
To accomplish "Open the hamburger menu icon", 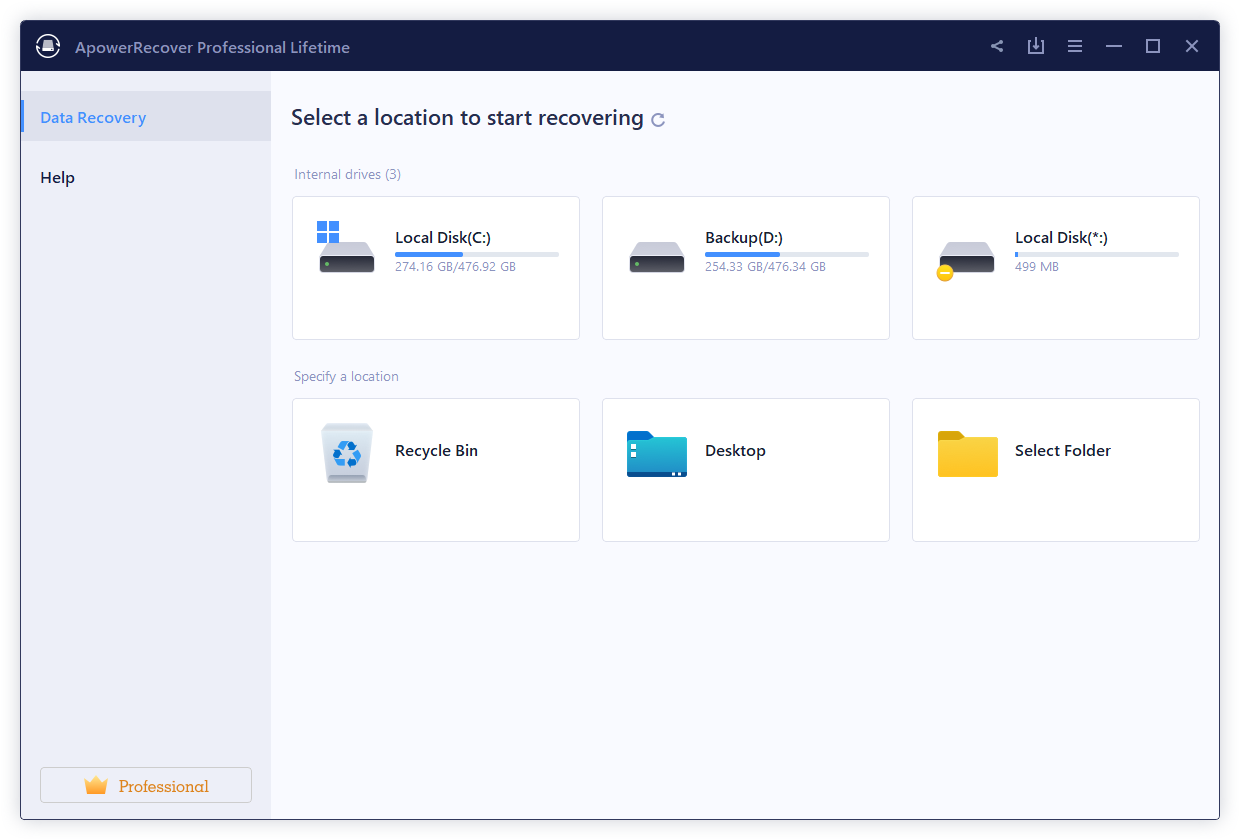I will click(1075, 46).
